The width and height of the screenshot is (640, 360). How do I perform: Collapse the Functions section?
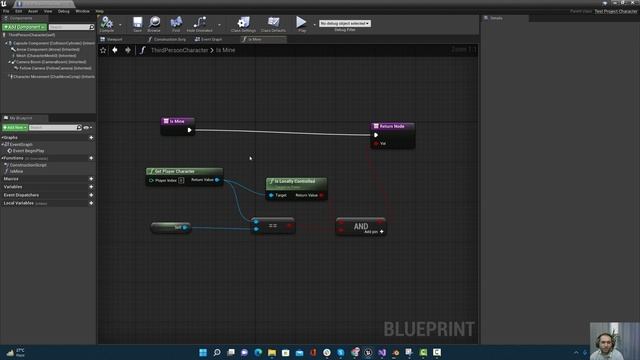(x=2, y=158)
